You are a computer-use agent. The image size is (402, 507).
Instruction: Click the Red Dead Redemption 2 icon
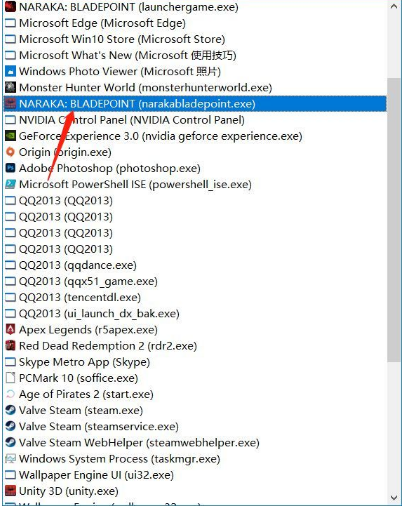10,346
